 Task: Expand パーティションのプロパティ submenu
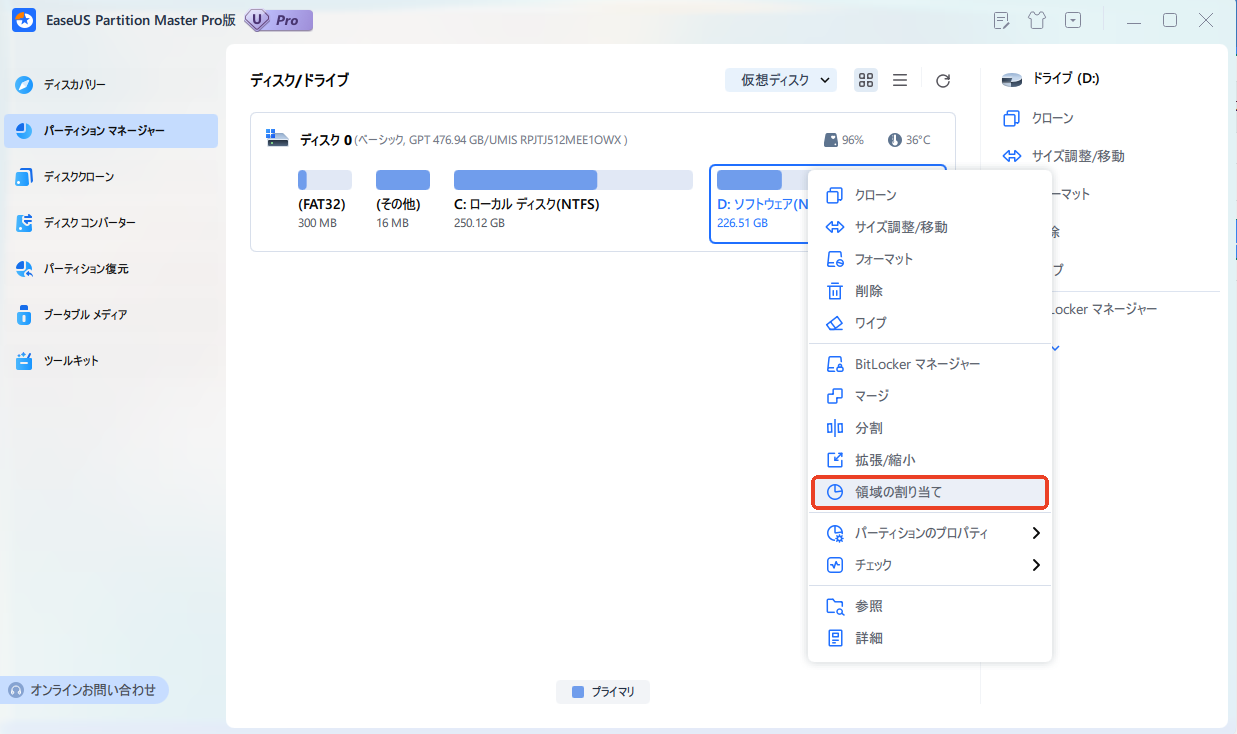1035,533
